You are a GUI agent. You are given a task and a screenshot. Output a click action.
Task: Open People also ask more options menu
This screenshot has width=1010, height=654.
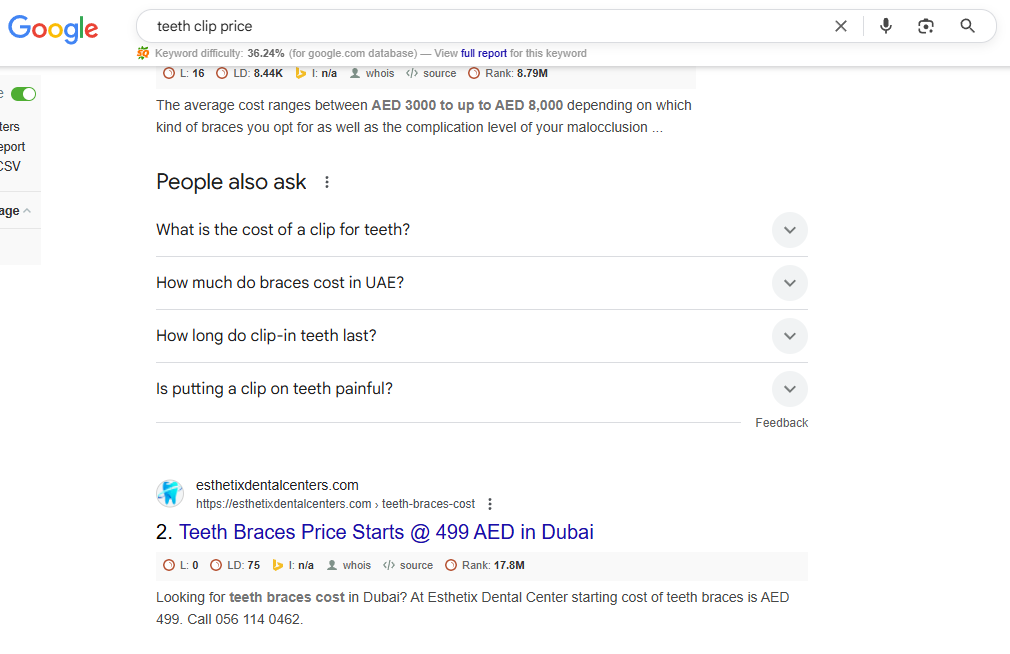(327, 182)
